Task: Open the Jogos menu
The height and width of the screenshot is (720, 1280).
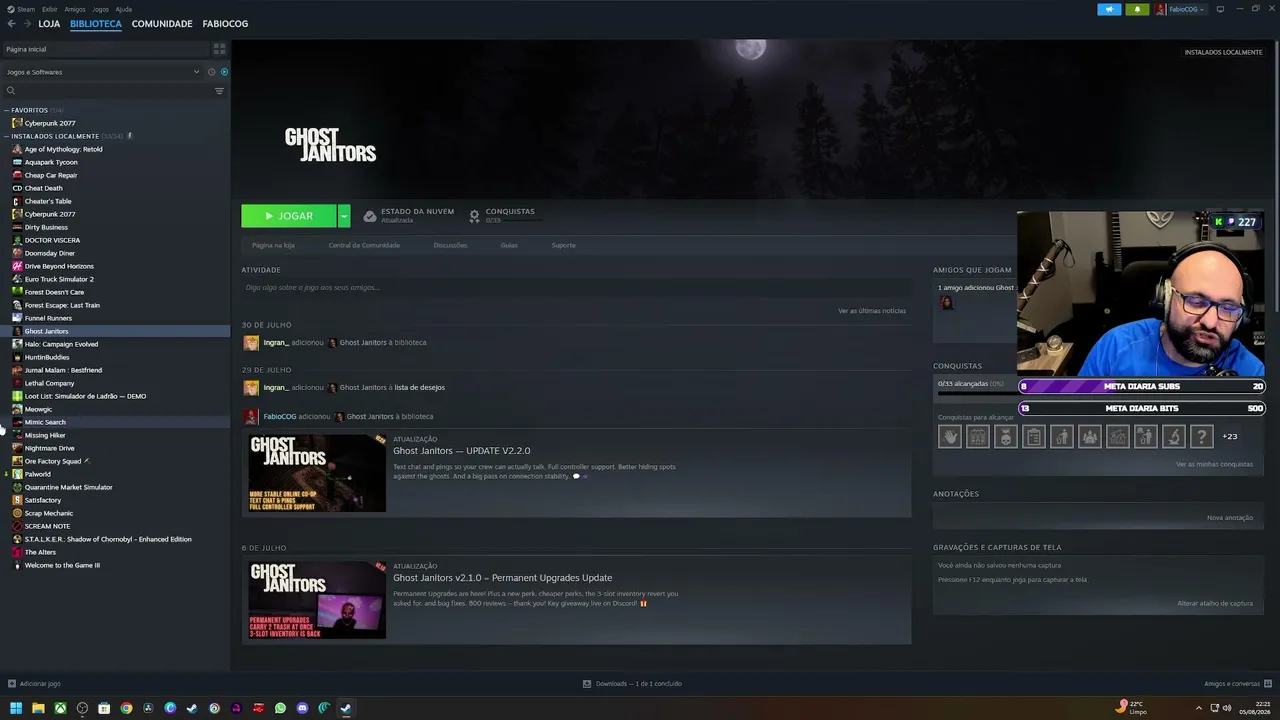Action: click(x=100, y=9)
